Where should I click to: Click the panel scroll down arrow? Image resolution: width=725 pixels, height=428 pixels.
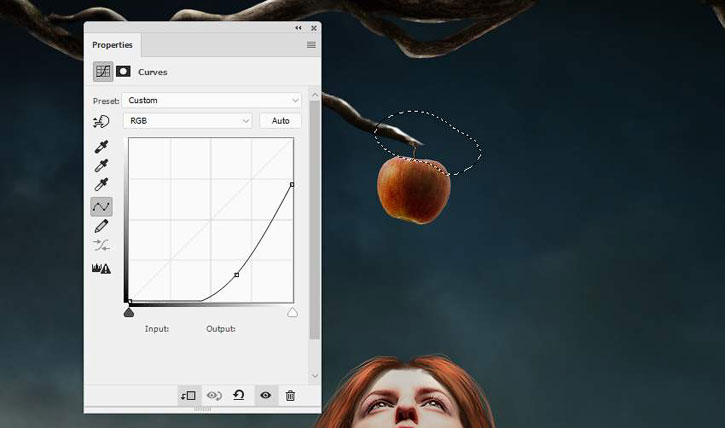pyautogui.click(x=315, y=376)
